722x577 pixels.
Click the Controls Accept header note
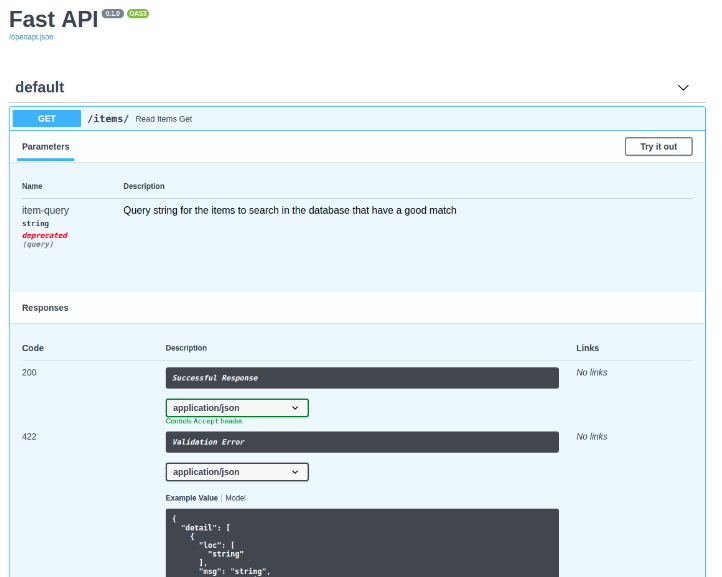coord(204,421)
